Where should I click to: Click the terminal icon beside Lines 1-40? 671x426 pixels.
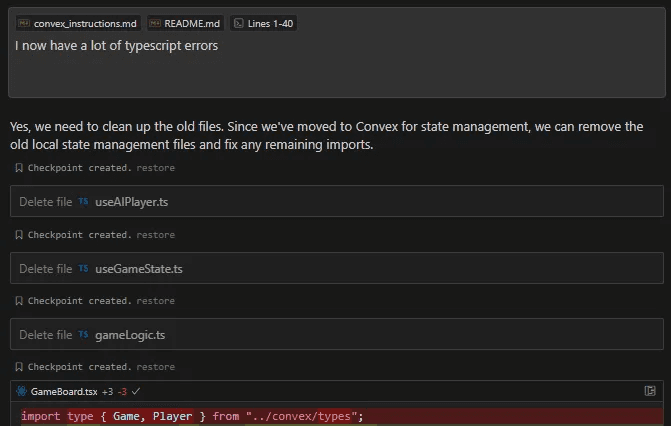point(238,23)
